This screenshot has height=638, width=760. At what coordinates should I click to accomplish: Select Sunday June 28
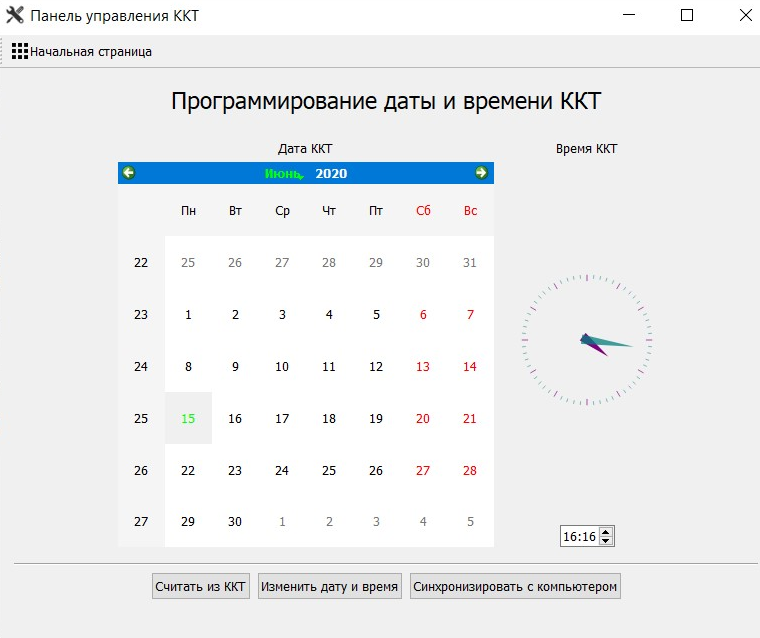click(x=470, y=470)
